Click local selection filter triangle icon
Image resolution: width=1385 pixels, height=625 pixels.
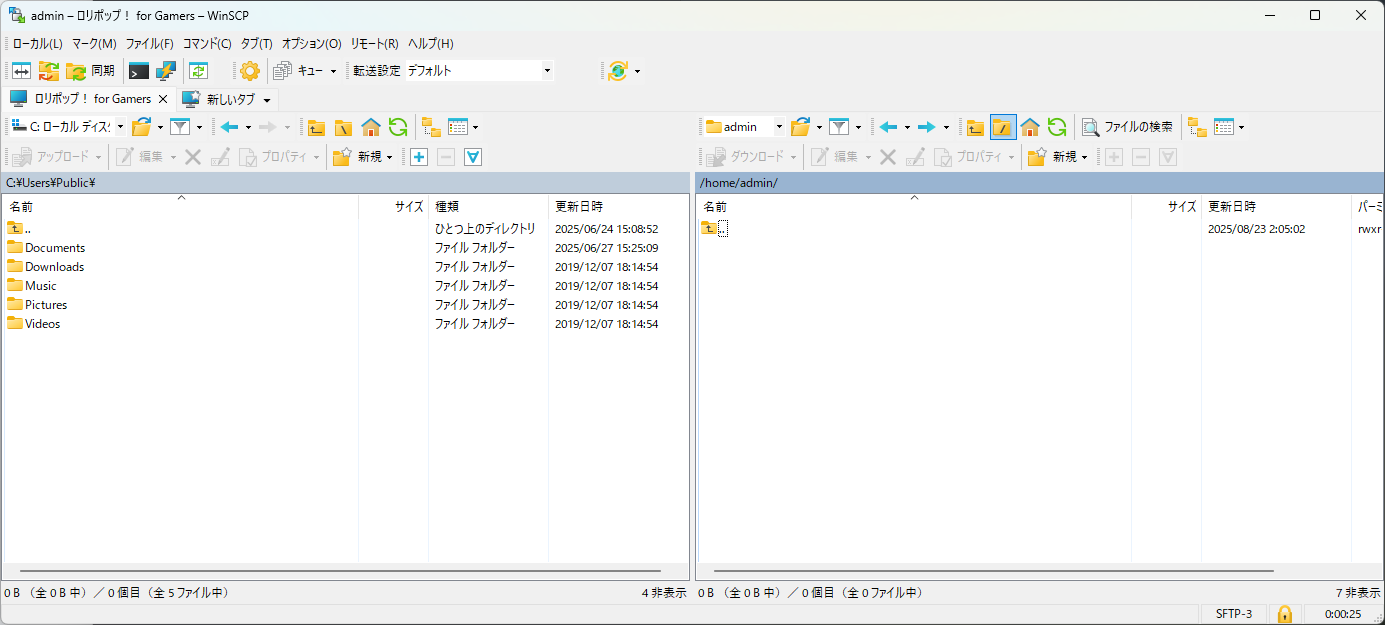pos(473,156)
